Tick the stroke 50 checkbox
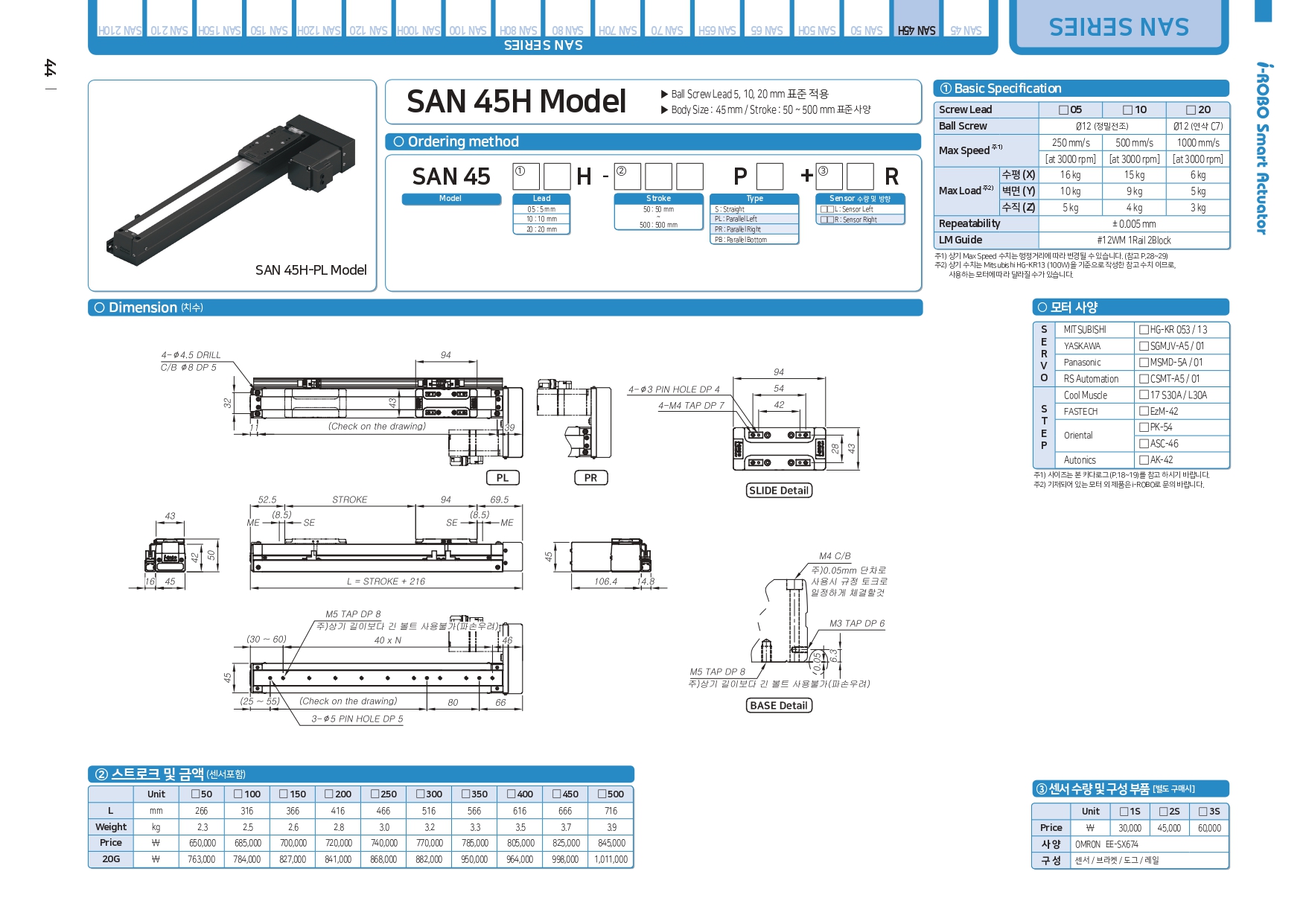1306x924 pixels. 196,794
